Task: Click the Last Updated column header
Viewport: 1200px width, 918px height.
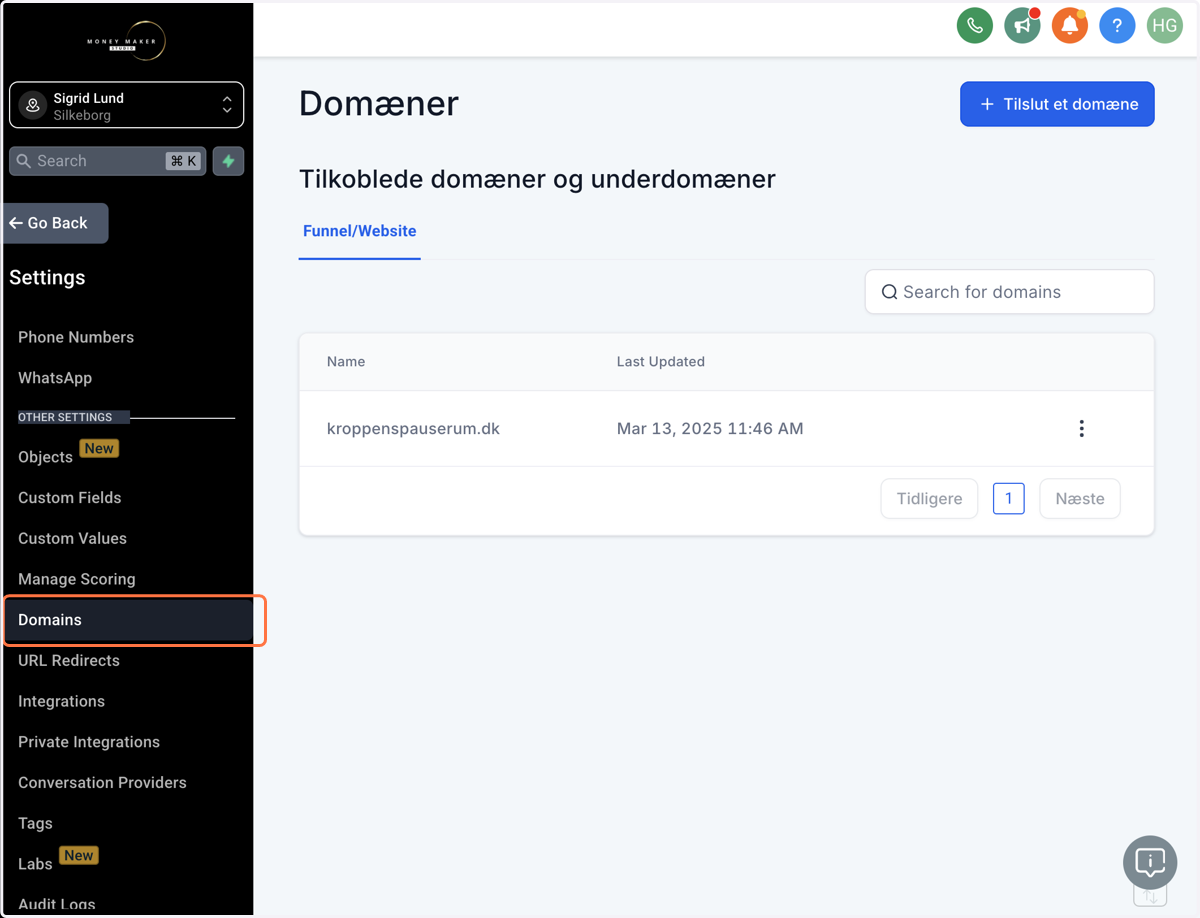Action: click(661, 362)
